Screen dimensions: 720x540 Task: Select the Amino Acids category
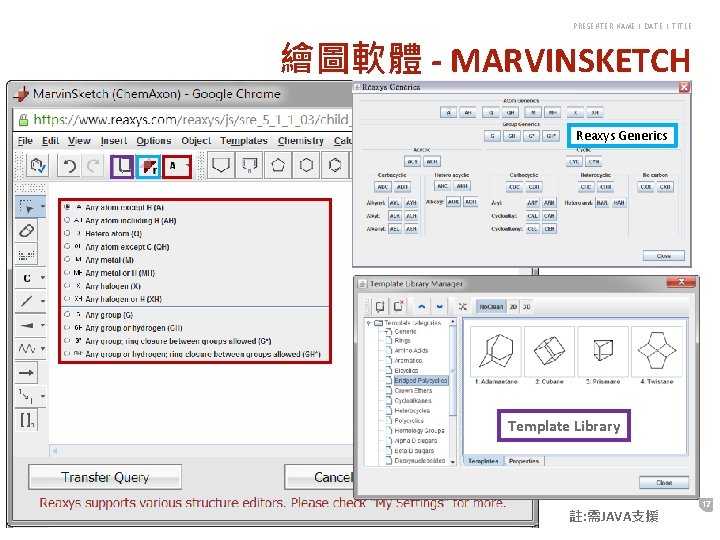pos(411,350)
